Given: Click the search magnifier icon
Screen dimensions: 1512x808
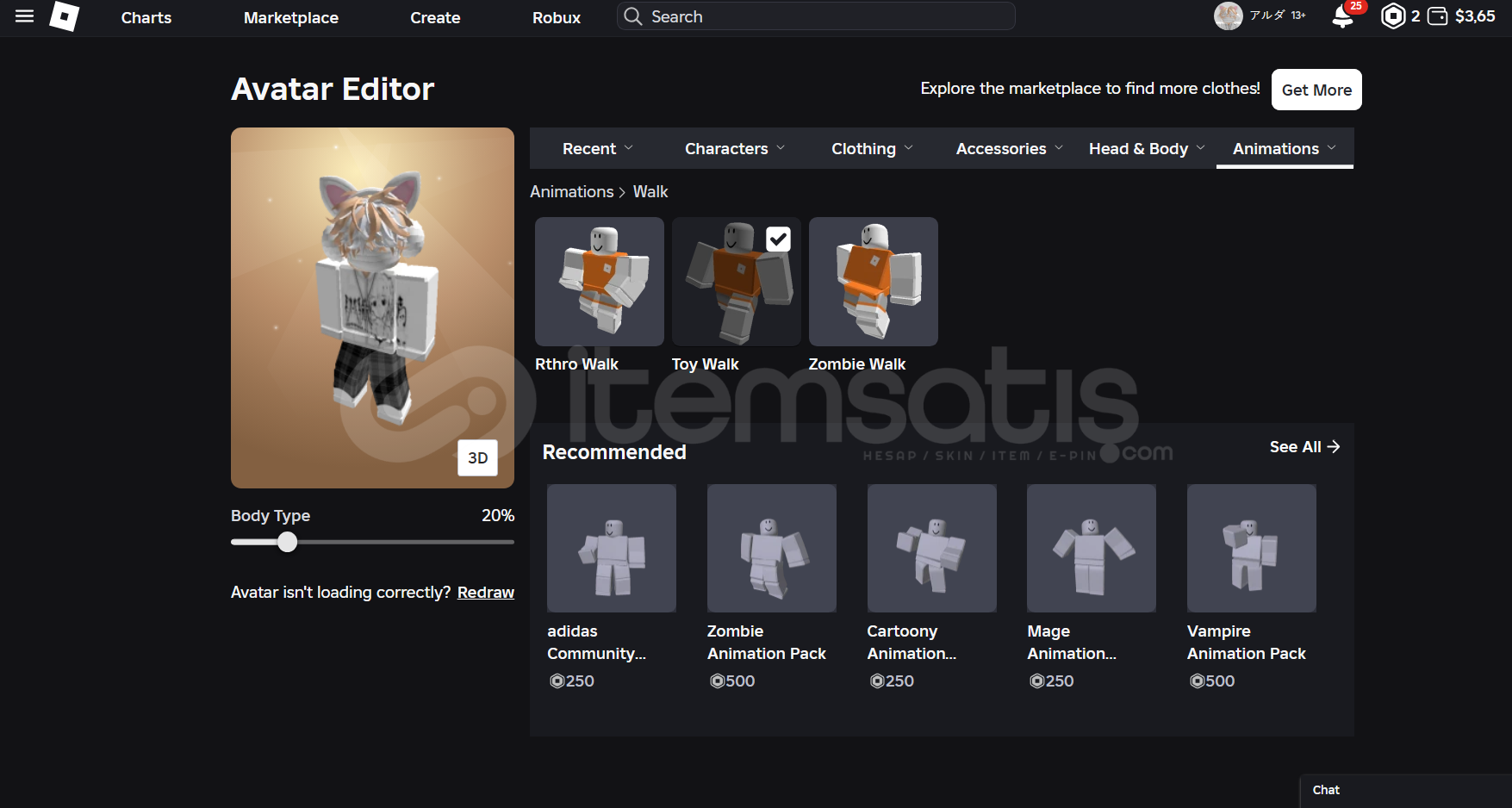Looking at the screenshot, I should coord(633,16).
